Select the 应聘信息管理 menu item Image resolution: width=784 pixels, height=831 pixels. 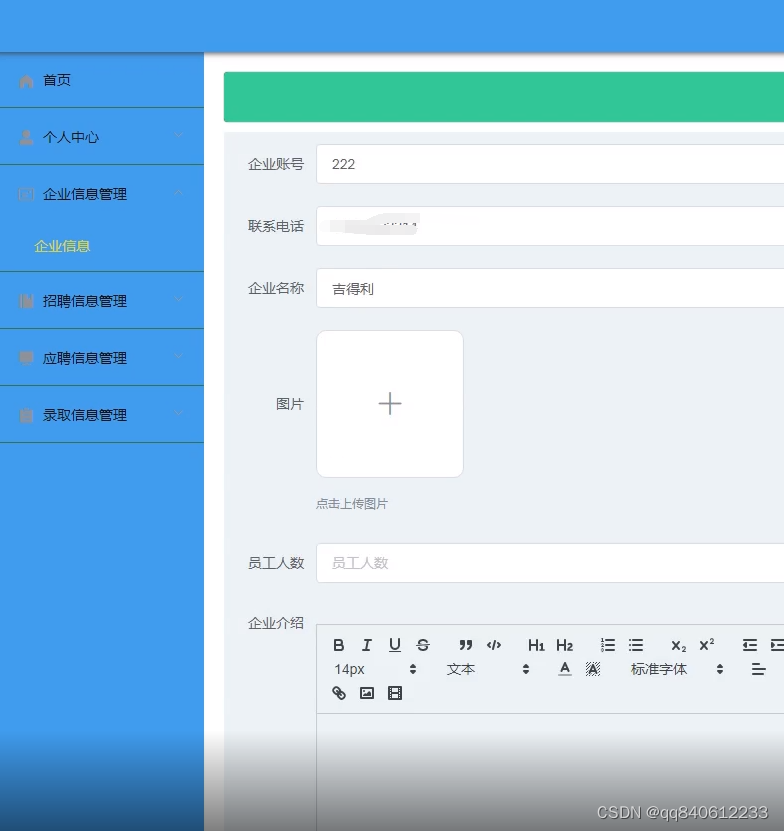point(102,358)
